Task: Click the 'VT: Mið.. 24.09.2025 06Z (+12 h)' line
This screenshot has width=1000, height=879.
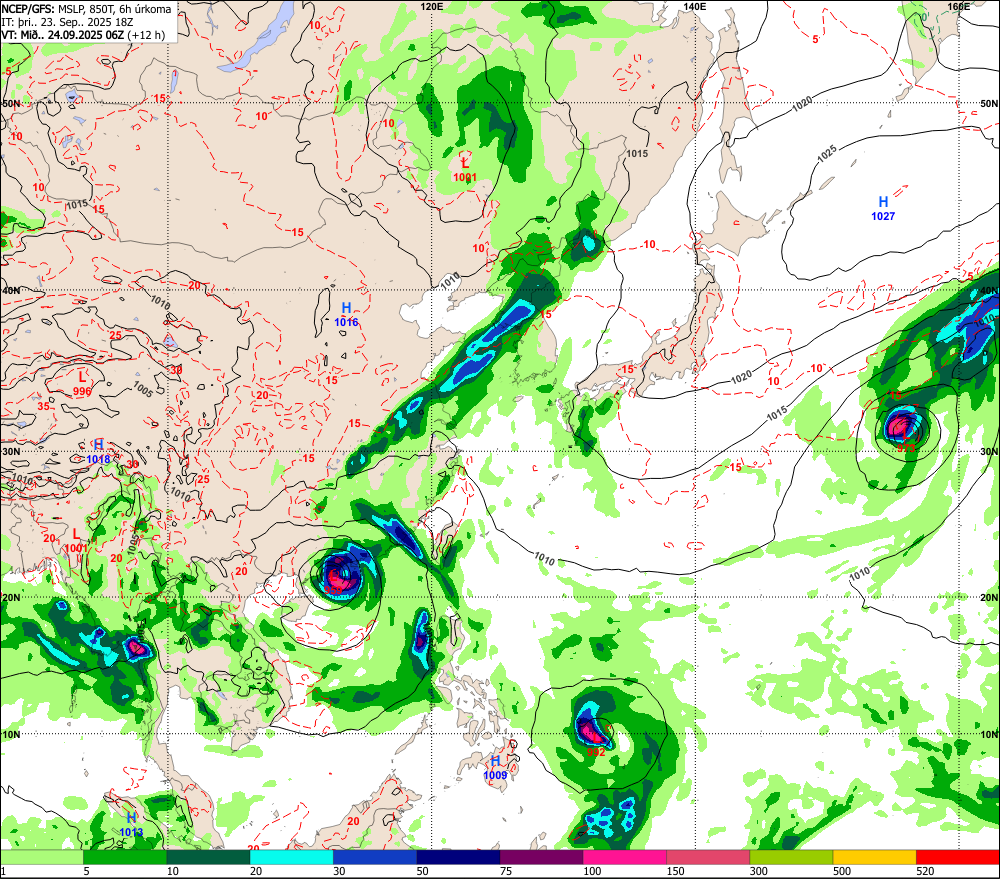Action: tap(83, 34)
